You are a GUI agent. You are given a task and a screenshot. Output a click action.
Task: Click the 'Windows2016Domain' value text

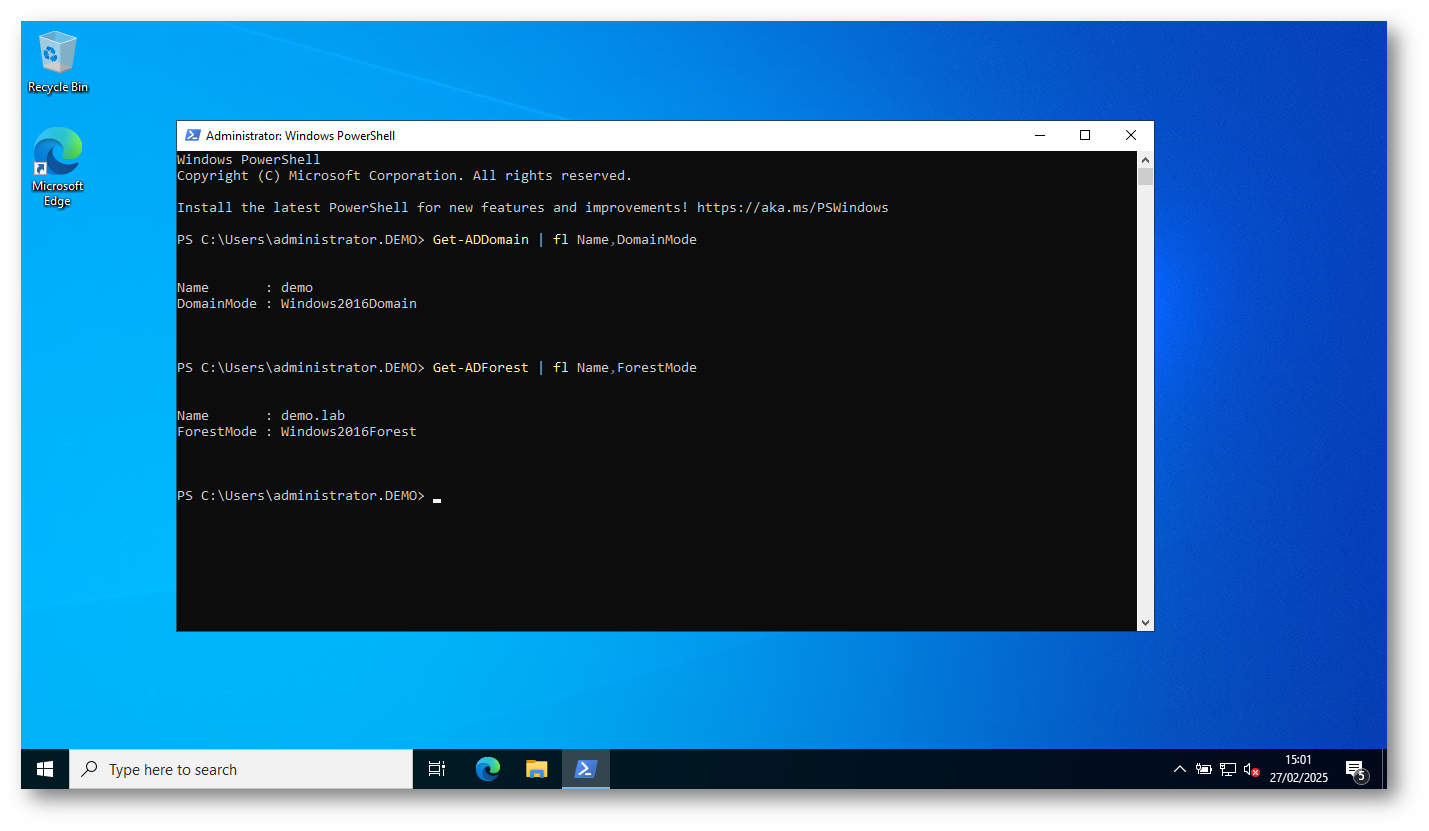[x=348, y=304]
